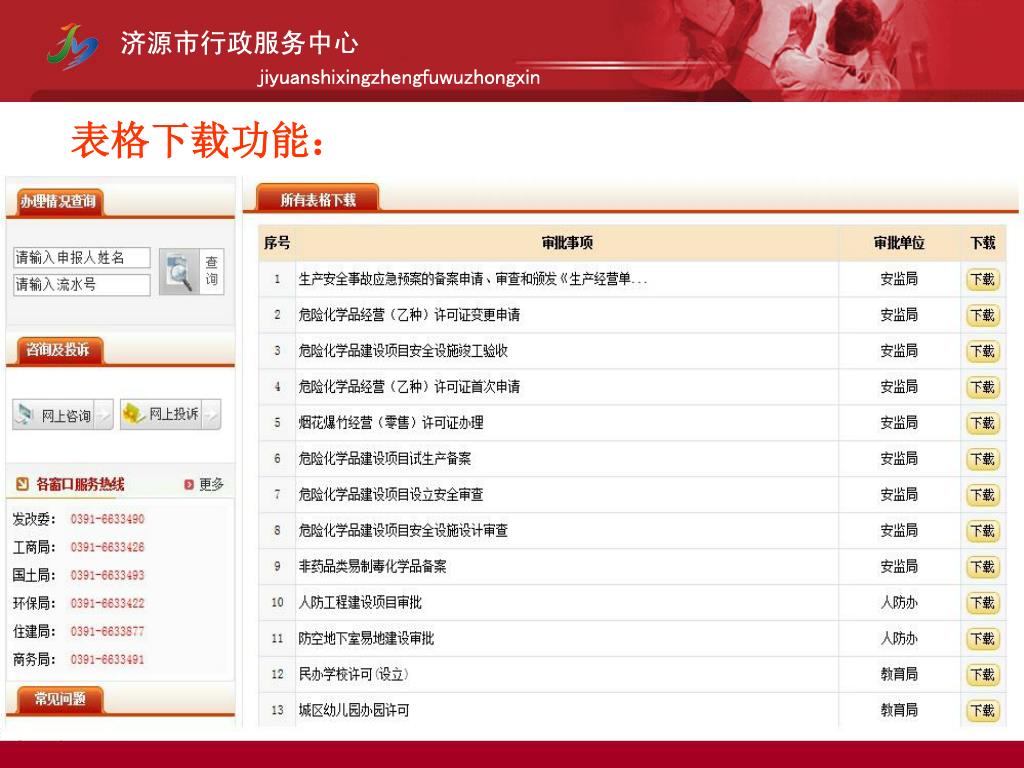Click 工商局 hotline number 0391-6633426

tap(107, 547)
